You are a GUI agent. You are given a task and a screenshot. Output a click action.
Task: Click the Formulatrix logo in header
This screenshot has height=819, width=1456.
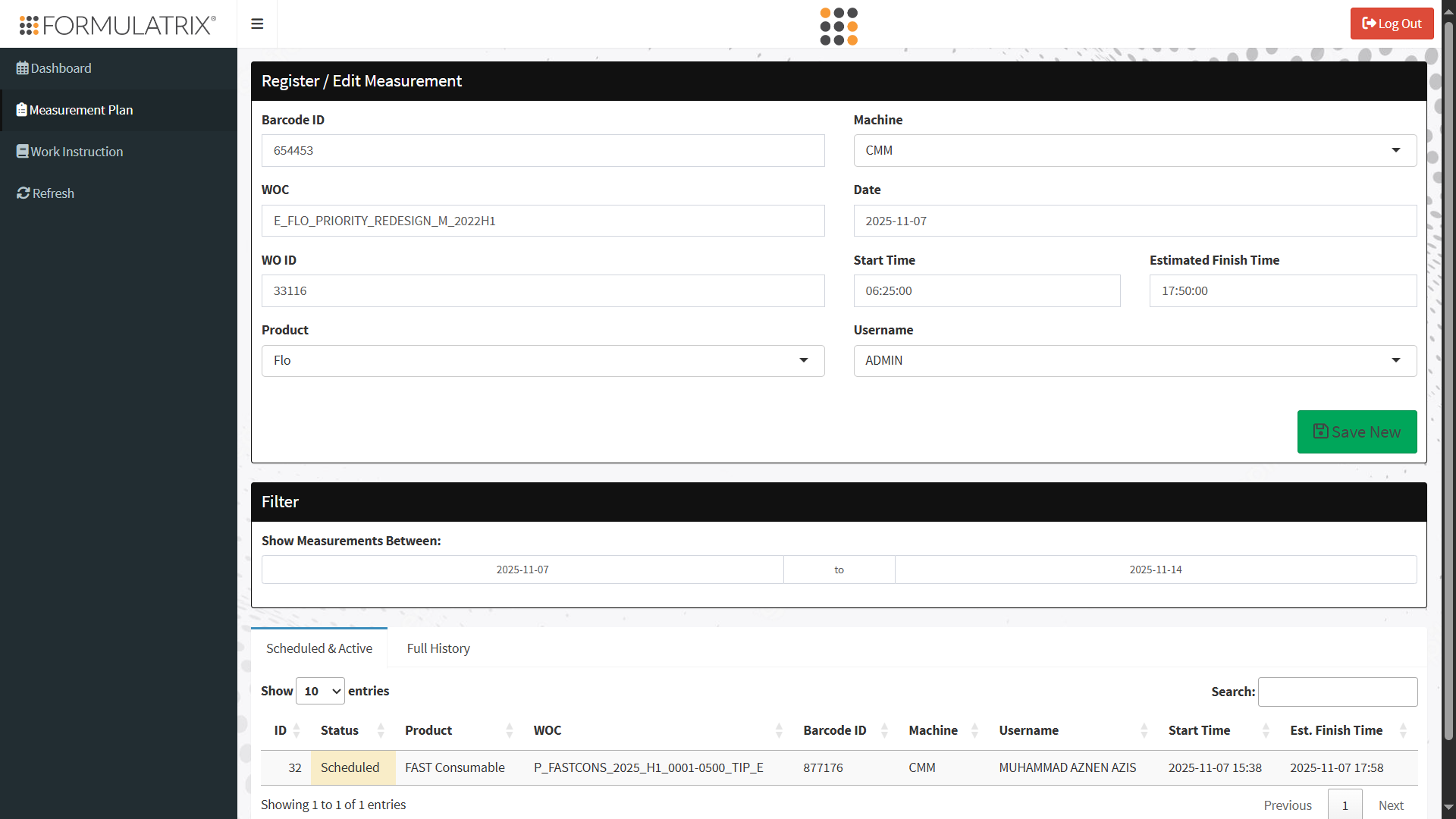(118, 25)
